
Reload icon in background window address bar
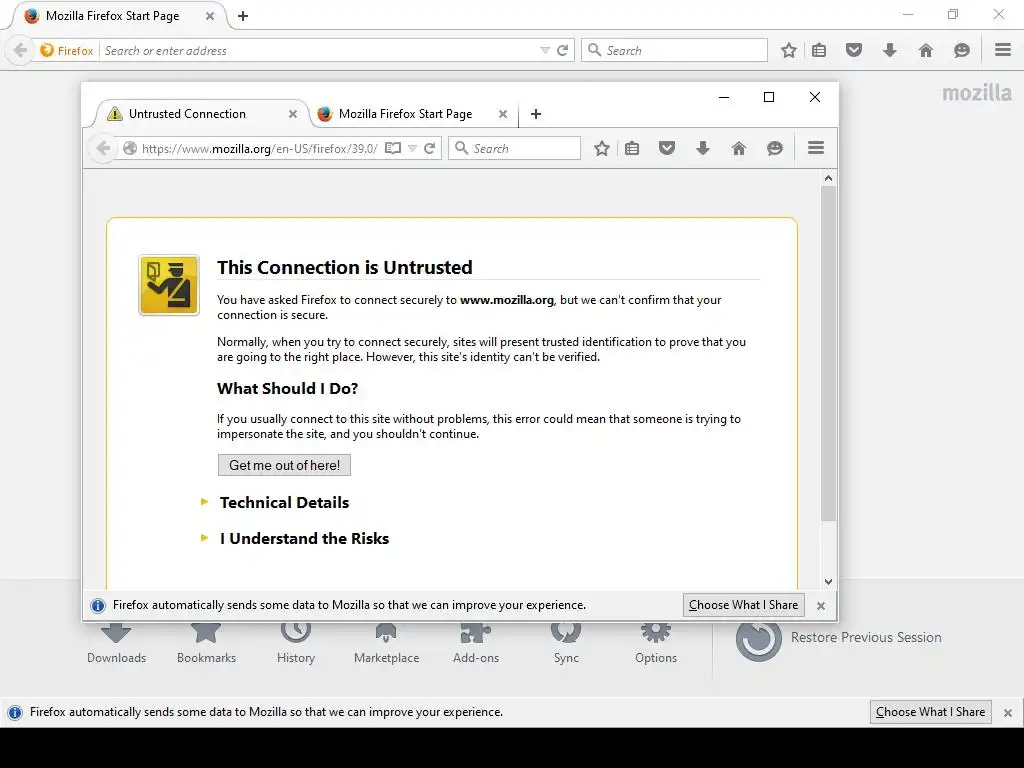(562, 50)
